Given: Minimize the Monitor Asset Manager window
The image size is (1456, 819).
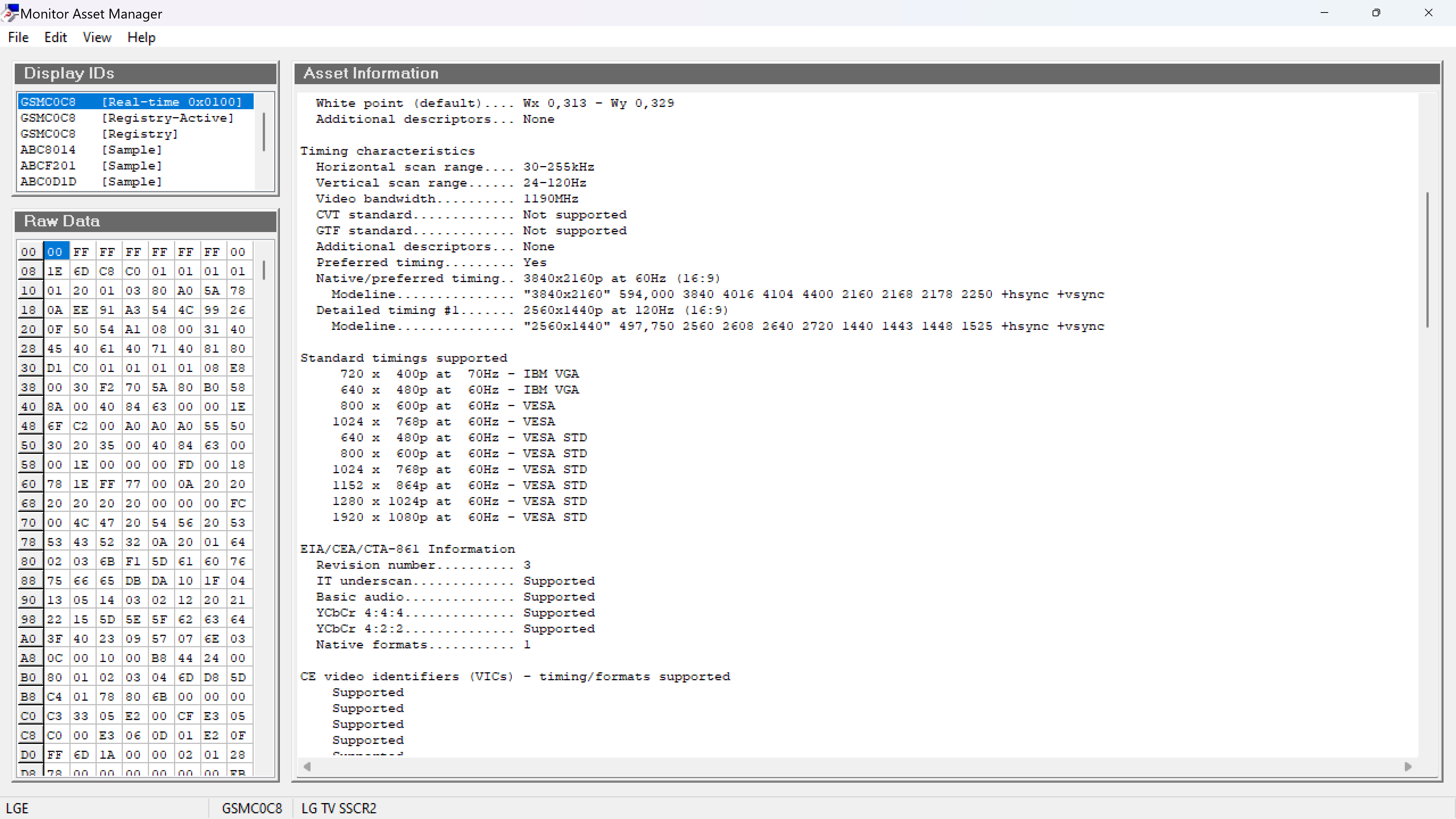Looking at the screenshot, I should pos(1324,13).
